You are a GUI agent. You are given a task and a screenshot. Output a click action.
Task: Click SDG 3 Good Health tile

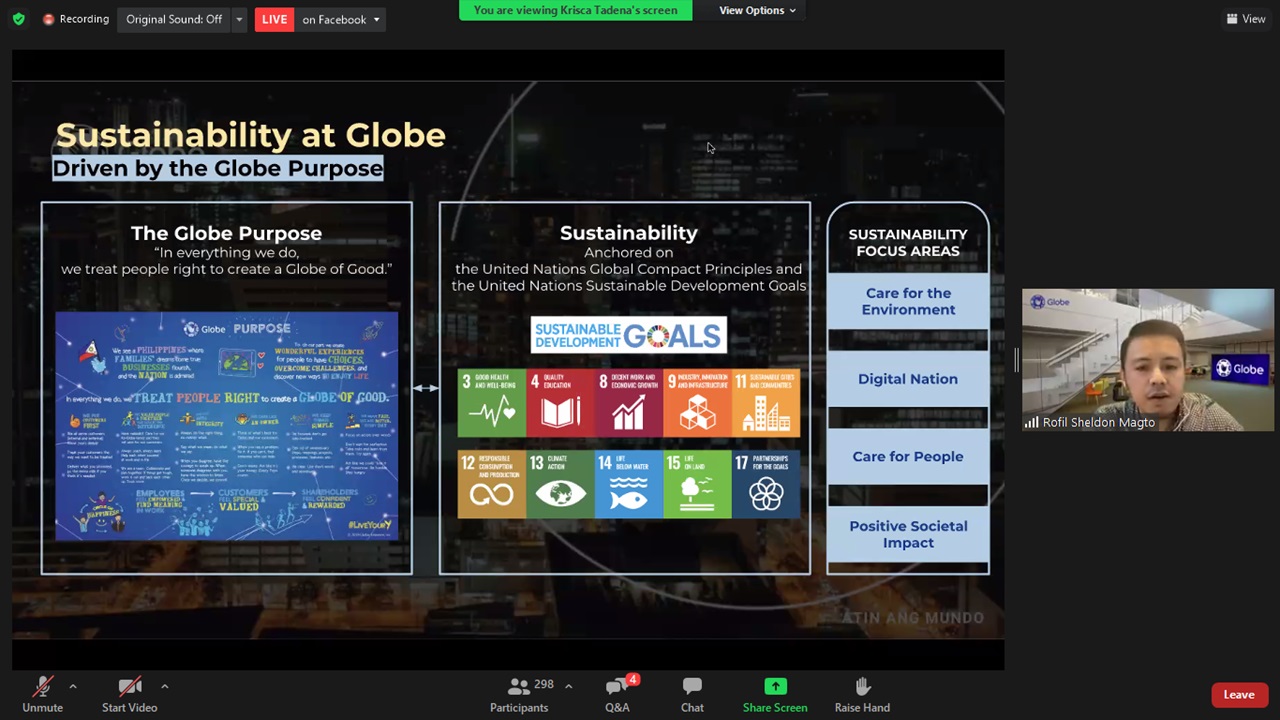491,403
